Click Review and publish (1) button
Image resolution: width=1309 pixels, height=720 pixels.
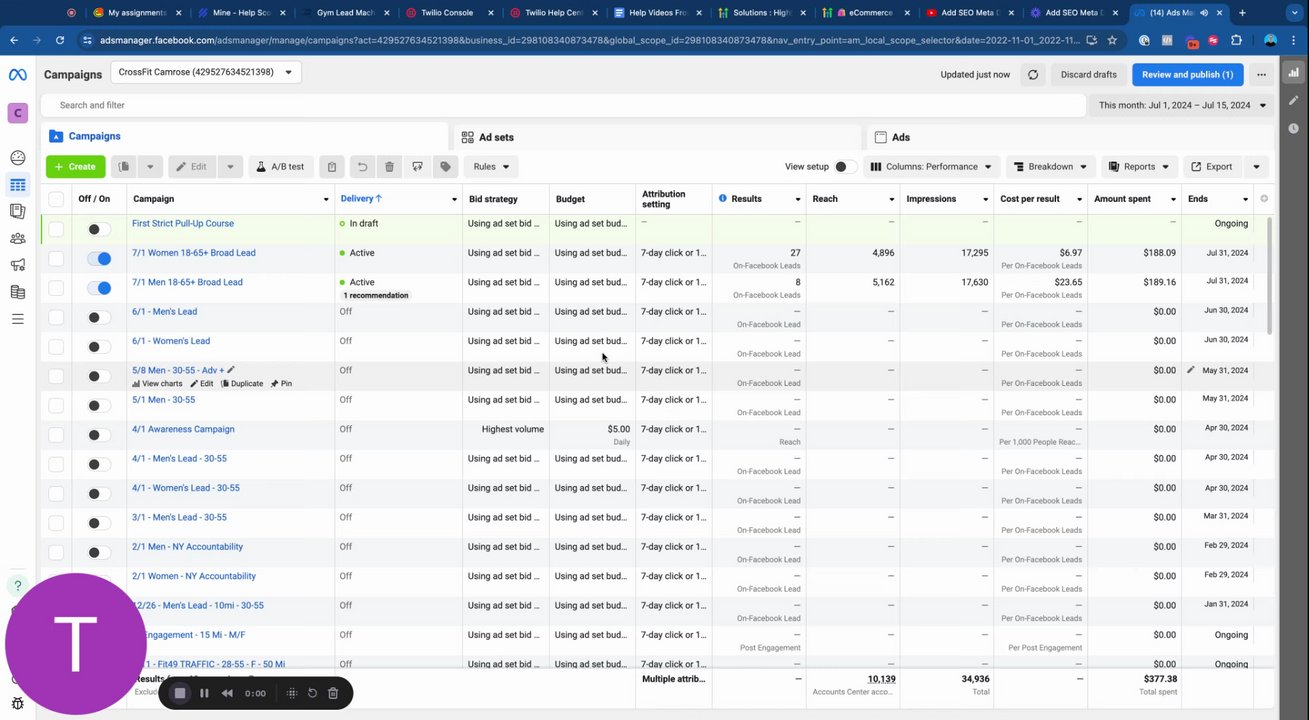[x=1187, y=75]
